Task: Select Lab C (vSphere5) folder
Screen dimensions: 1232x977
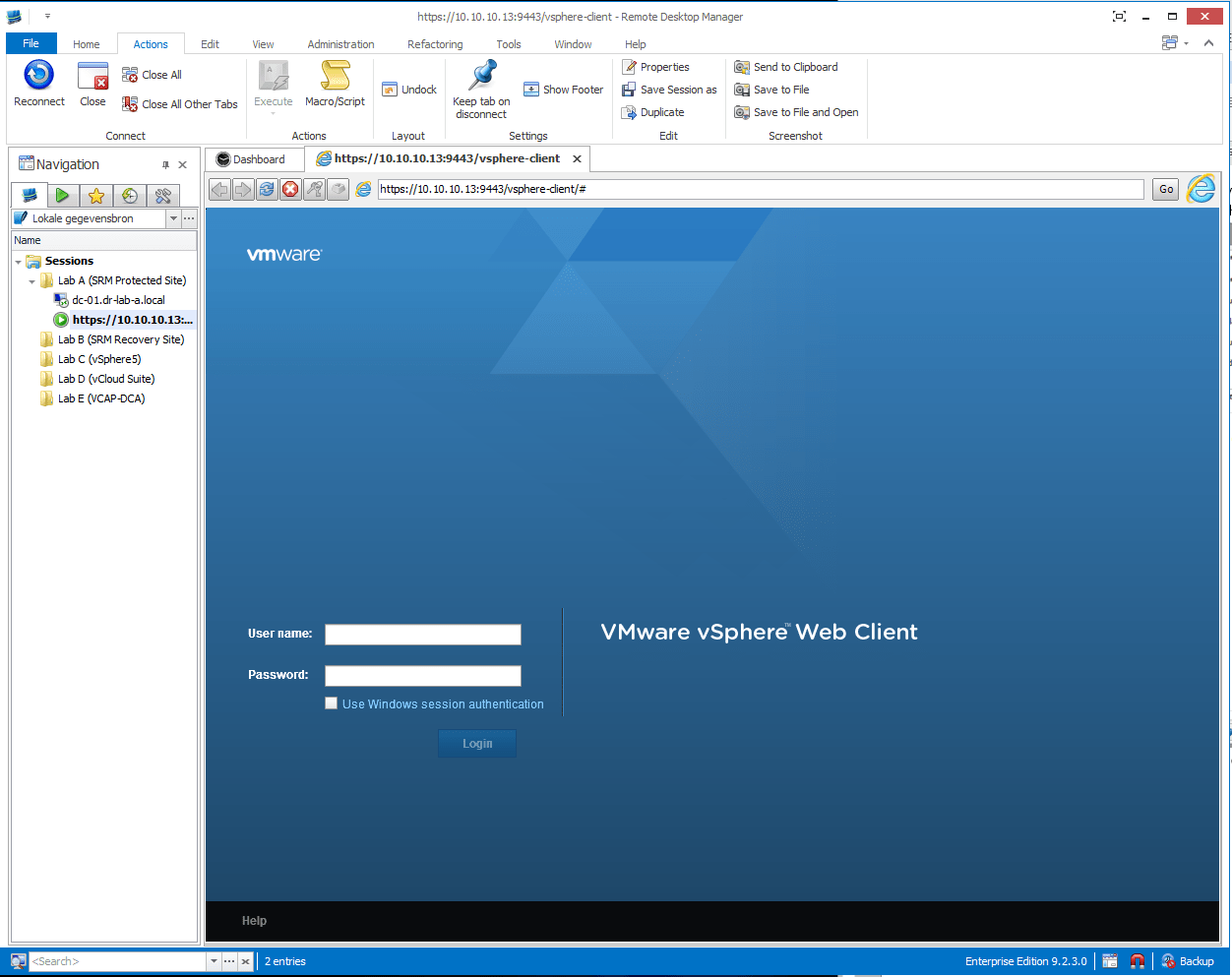Action: click(x=98, y=359)
